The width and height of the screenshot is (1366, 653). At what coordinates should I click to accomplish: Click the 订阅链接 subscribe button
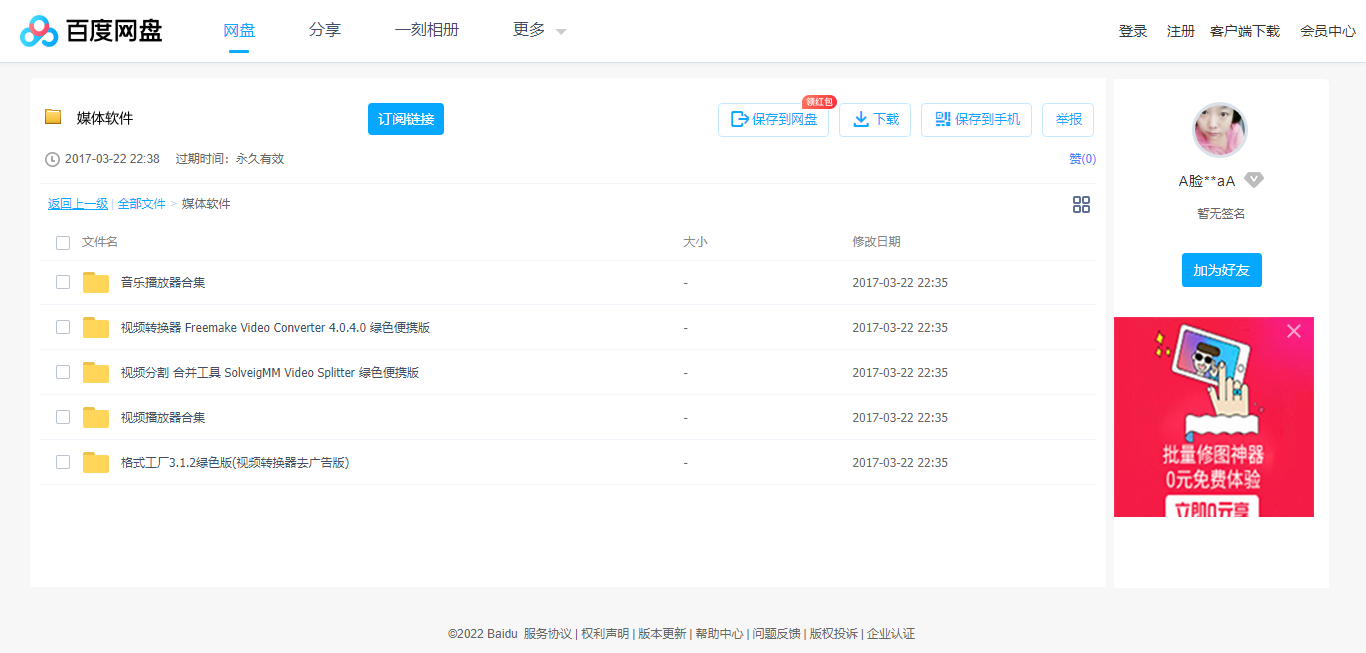(405, 119)
